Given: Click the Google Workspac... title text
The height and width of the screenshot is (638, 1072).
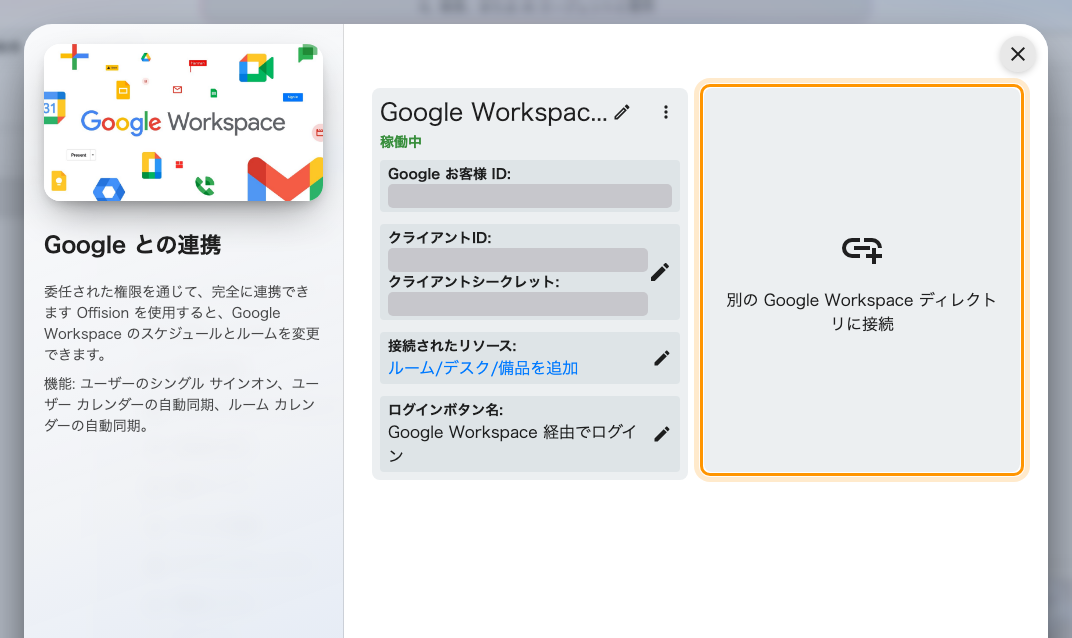Looking at the screenshot, I should [494, 112].
